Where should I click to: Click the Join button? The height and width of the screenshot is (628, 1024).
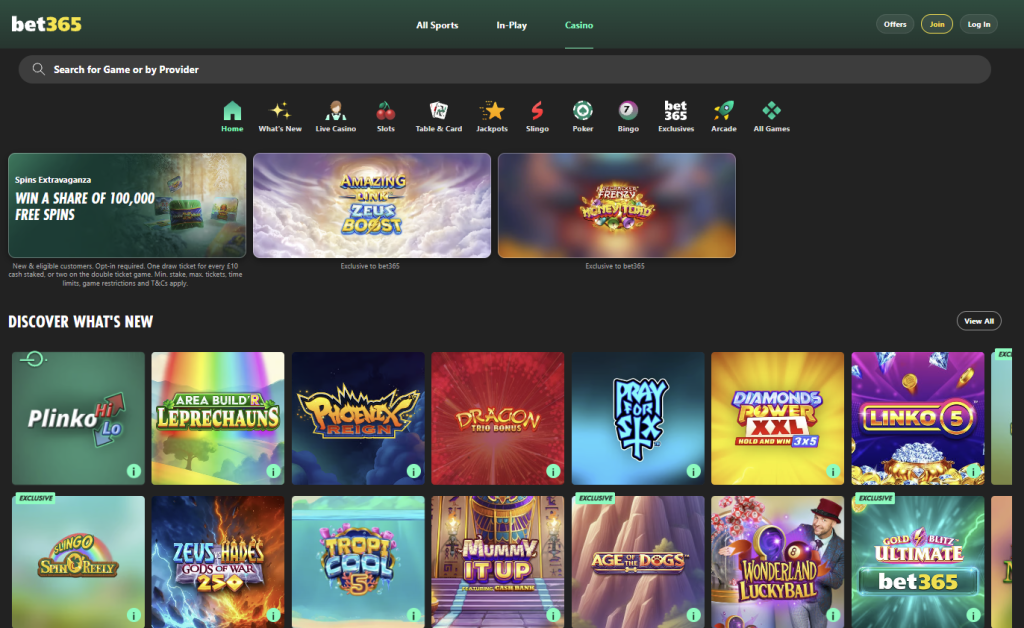[936, 24]
